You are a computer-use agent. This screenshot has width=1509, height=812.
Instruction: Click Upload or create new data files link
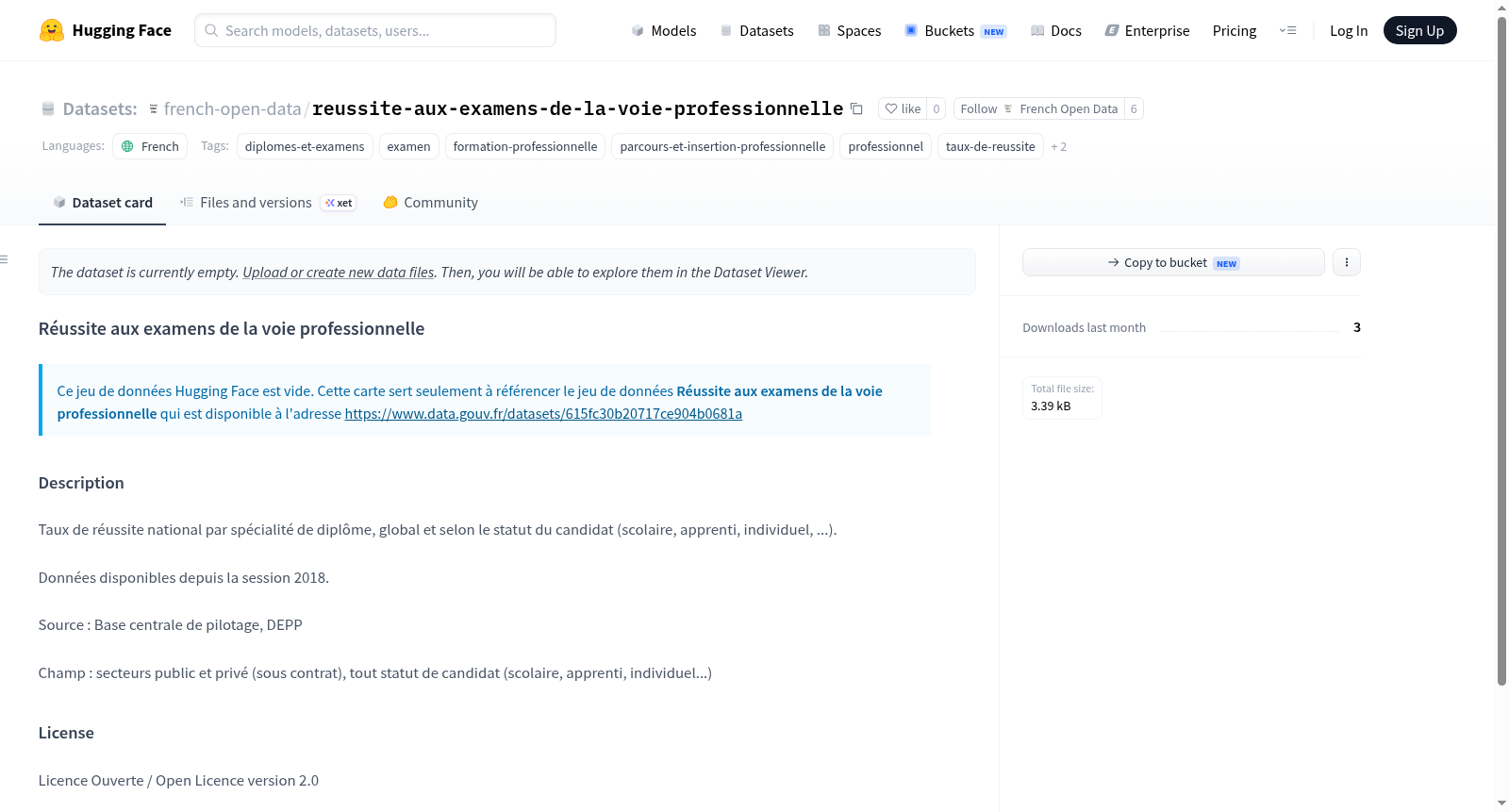coord(339,272)
